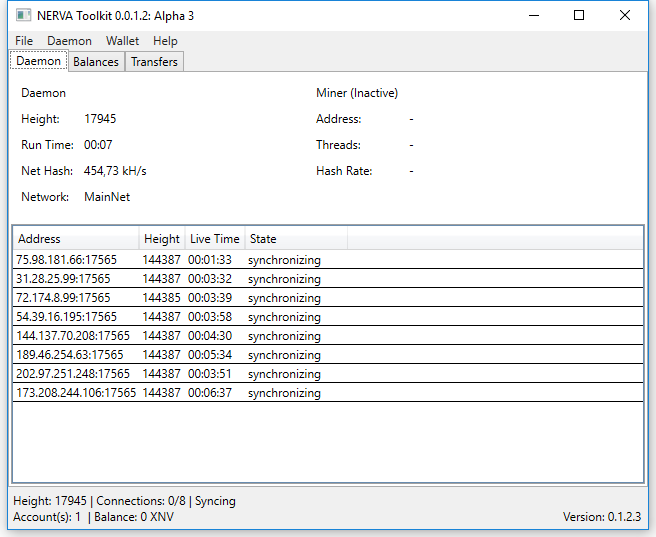Click the Hash Rate label

pyautogui.click(x=344, y=171)
